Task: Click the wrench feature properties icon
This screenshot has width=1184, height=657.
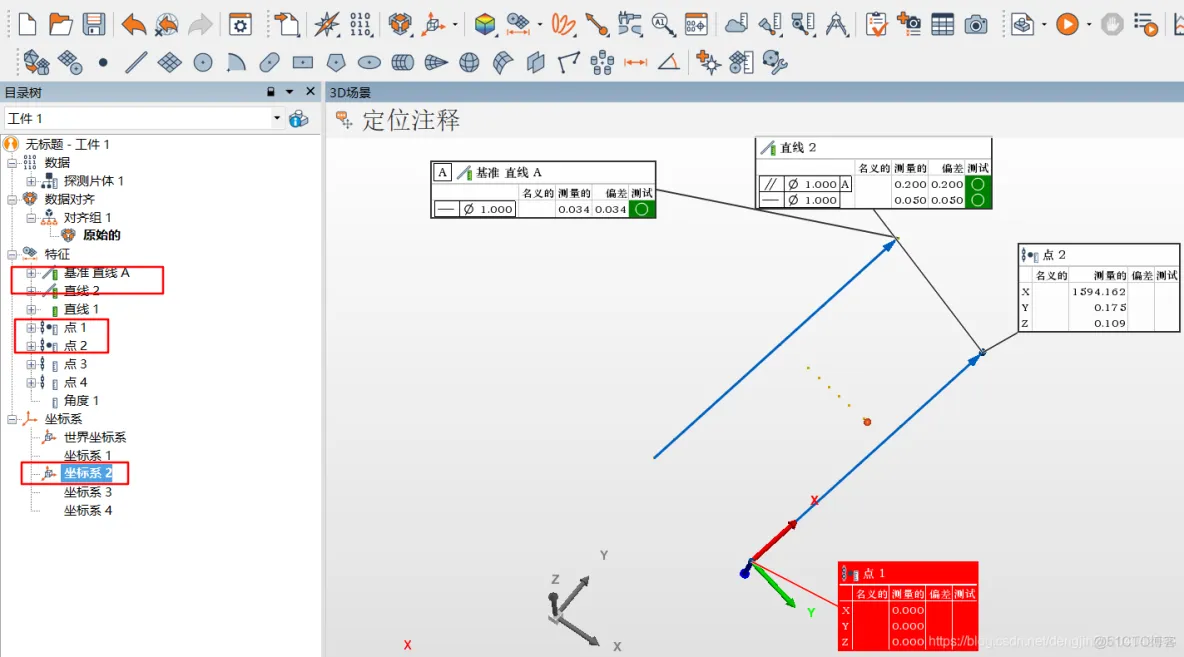Action: coord(775,62)
